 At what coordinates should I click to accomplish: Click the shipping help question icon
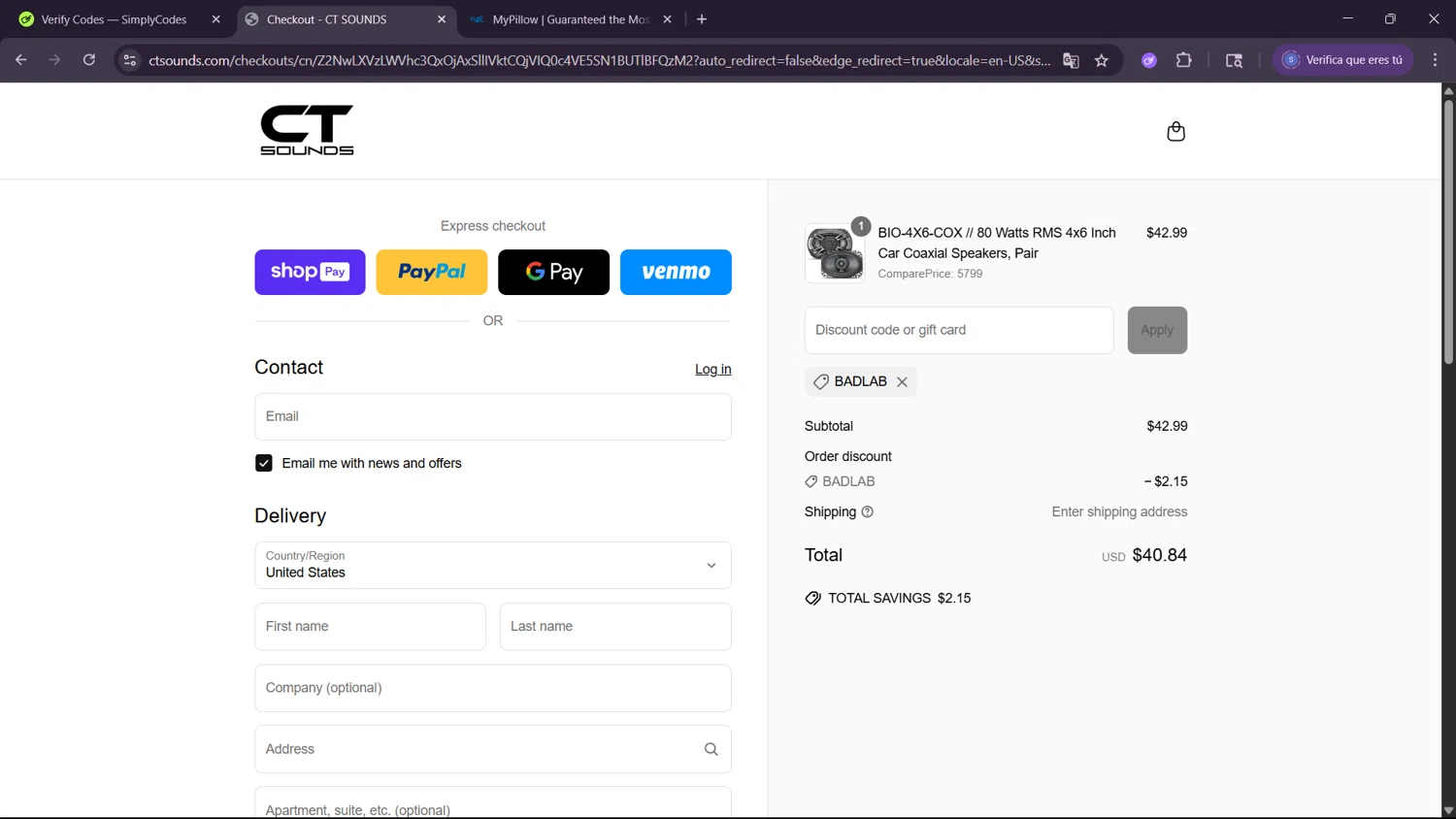pyautogui.click(x=868, y=512)
